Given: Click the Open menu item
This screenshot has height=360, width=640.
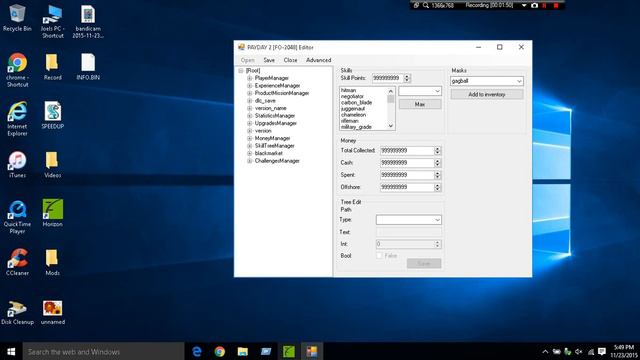Looking at the screenshot, I should click(x=247, y=60).
